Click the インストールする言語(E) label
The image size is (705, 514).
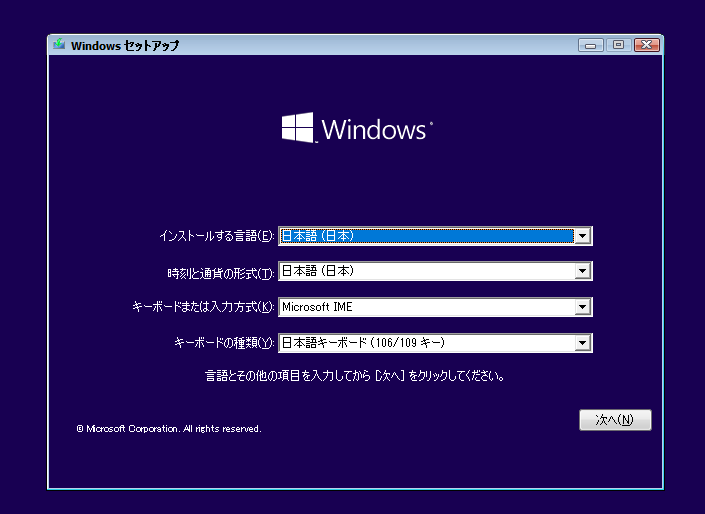tap(216, 236)
